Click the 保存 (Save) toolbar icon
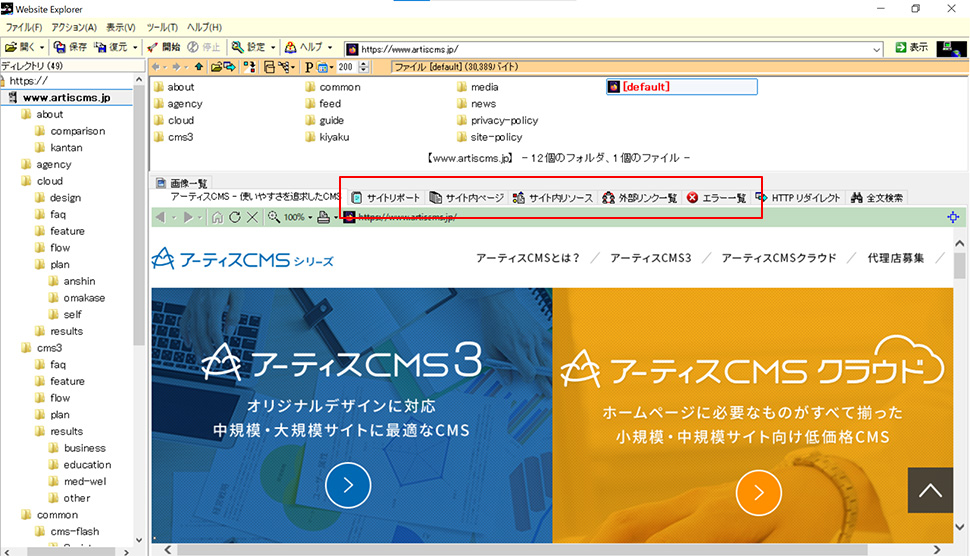Viewport: 970px width, 556px height. coord(59,47)
